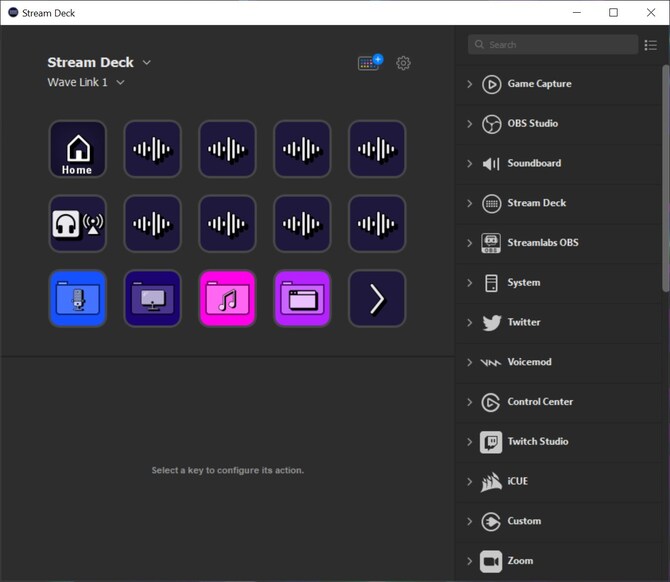Expand the Voicemod chevron
This screenshot has width=670, height=582.
[470, 362]
